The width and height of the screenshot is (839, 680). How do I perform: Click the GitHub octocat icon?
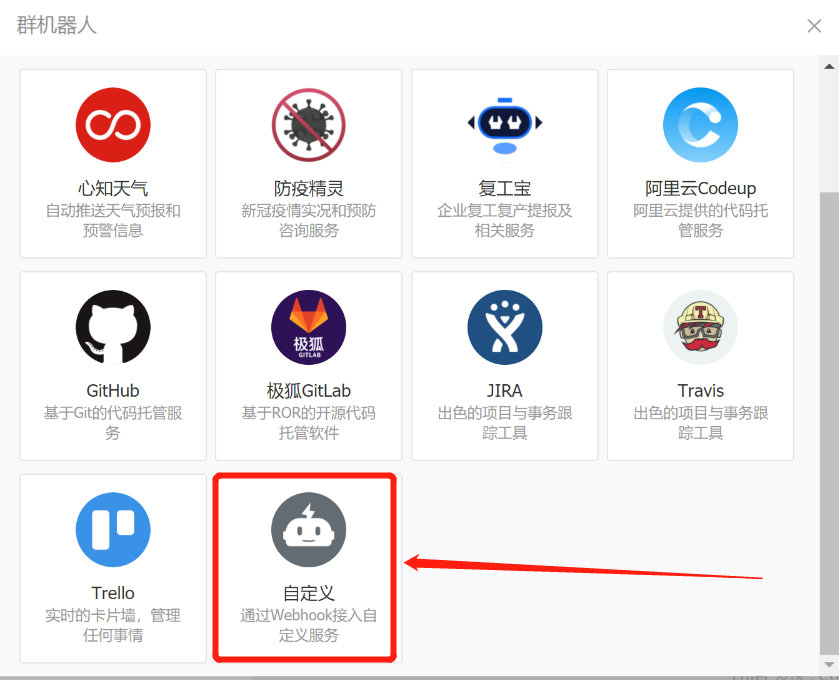(113, 328)
